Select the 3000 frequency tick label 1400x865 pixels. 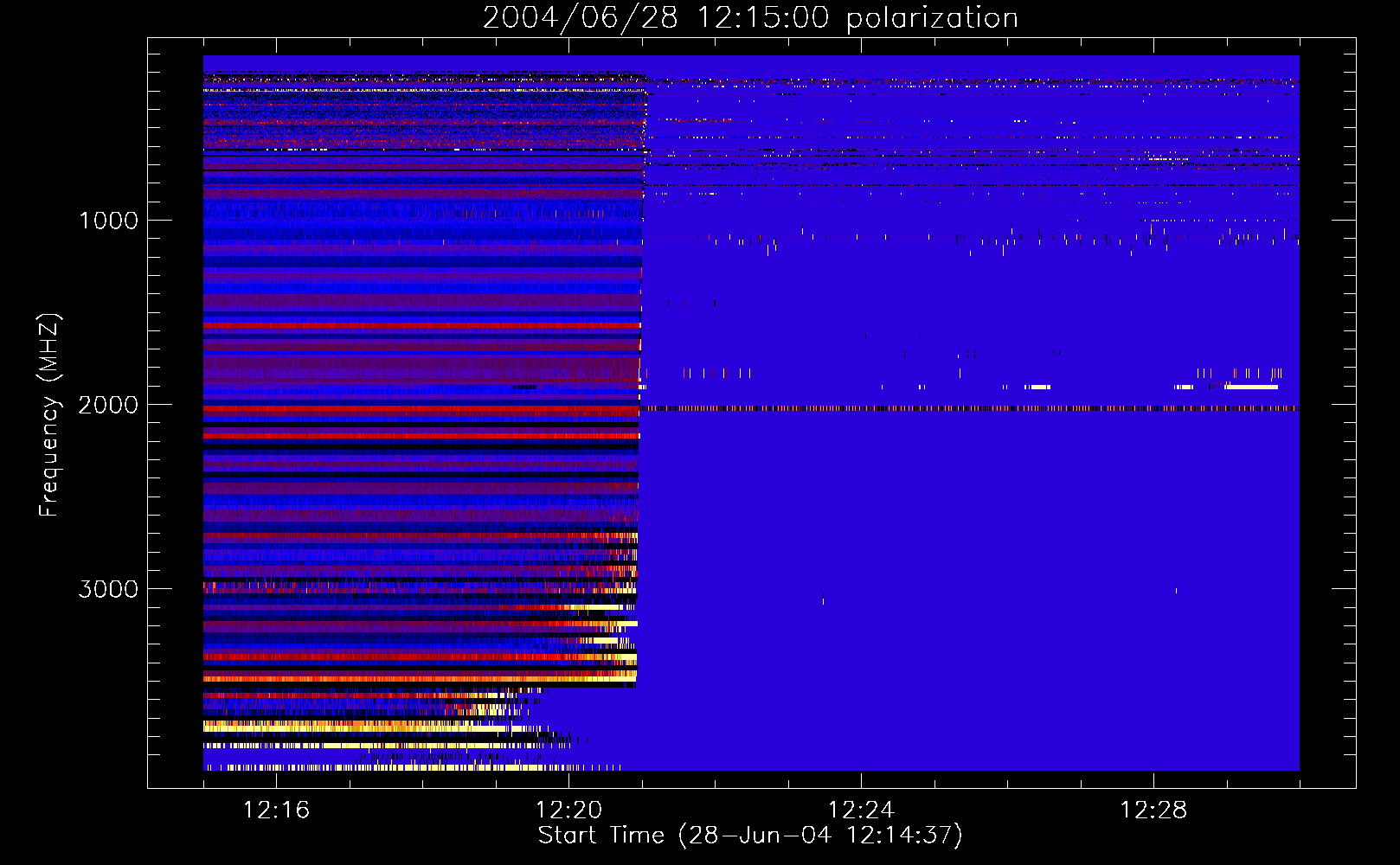point(108,589)
